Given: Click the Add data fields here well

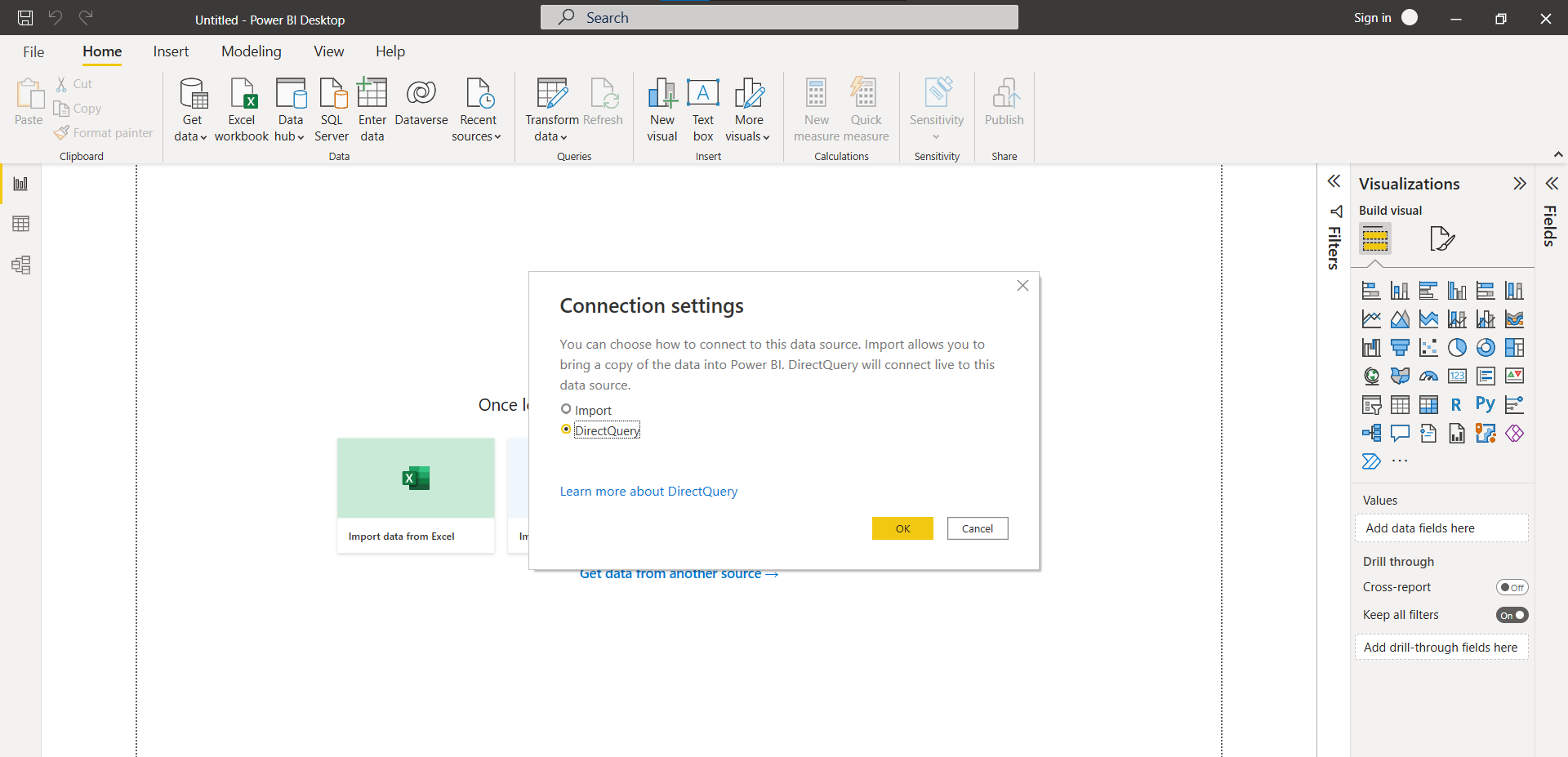Looking at the screenshot, I should 1441,528.
